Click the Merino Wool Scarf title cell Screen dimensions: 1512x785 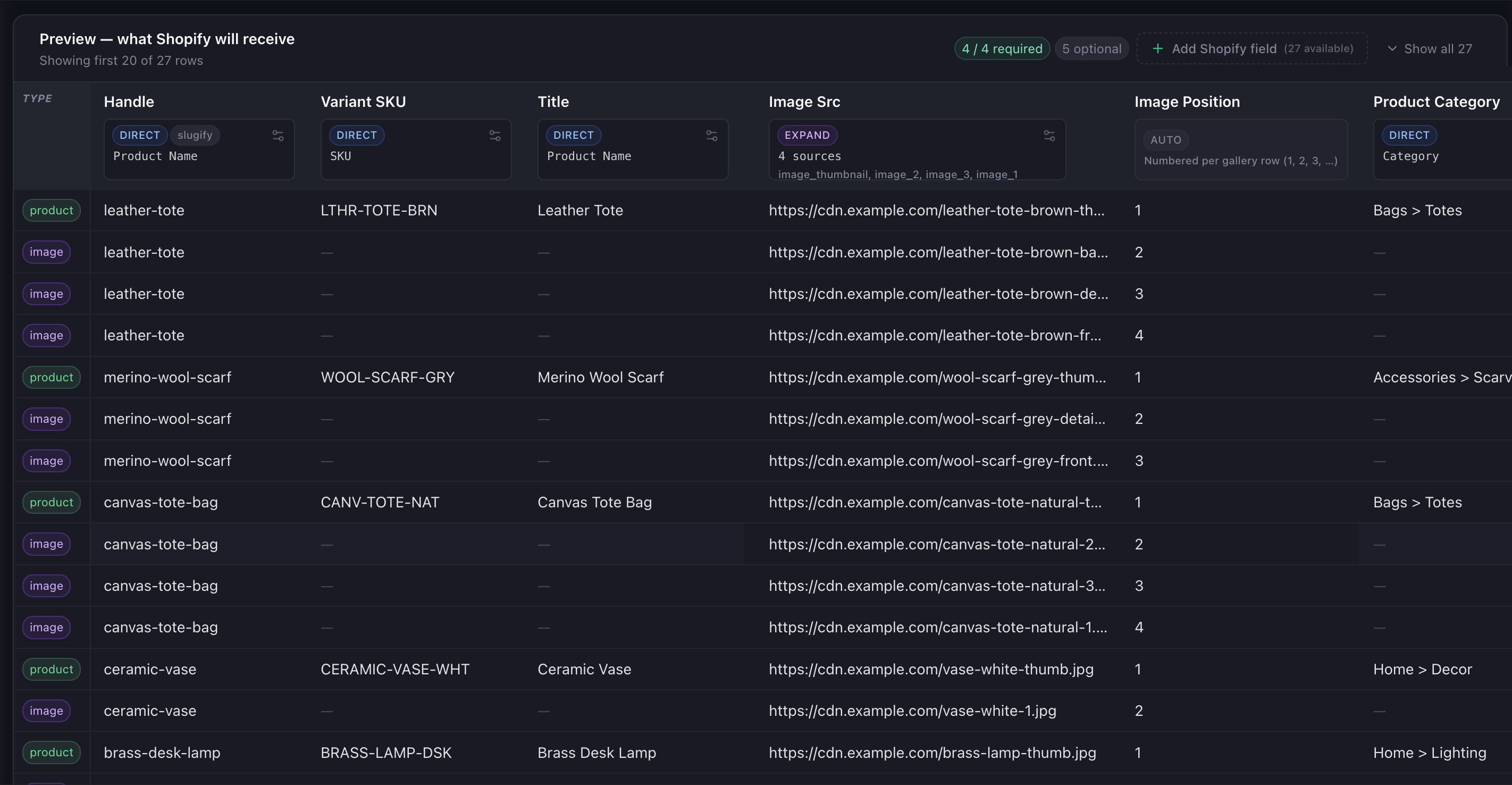(x=600, y=377)
